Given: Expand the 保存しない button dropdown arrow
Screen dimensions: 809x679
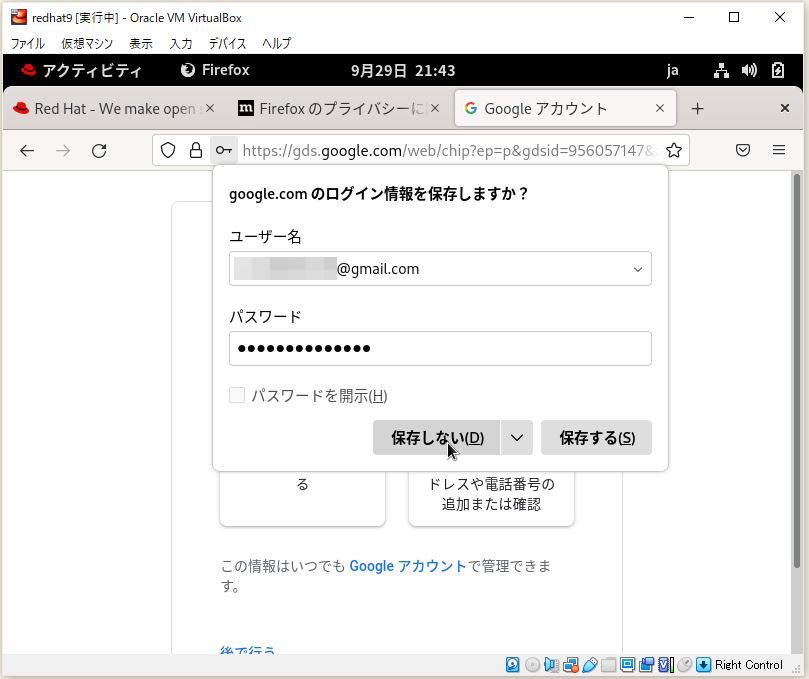Looking at the screenshot, I should pyautogui.click(x=516, y=438).
